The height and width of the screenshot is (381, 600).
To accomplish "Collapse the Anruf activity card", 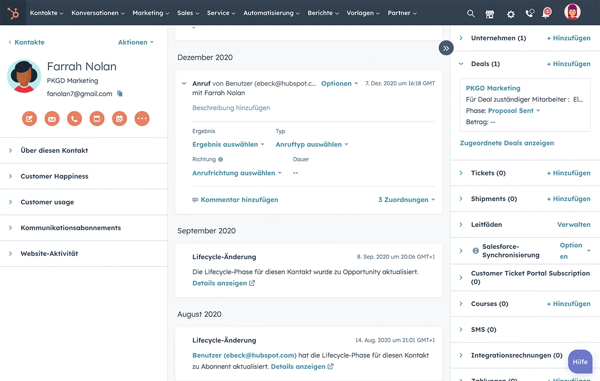I will click(184, 83).
